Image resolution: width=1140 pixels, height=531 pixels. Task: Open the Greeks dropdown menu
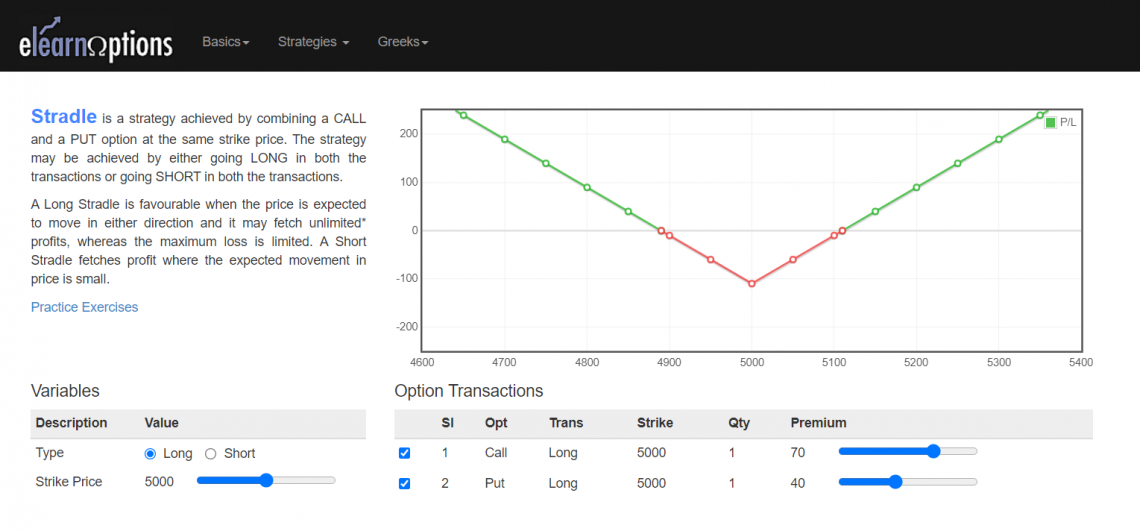click(403, 42)
